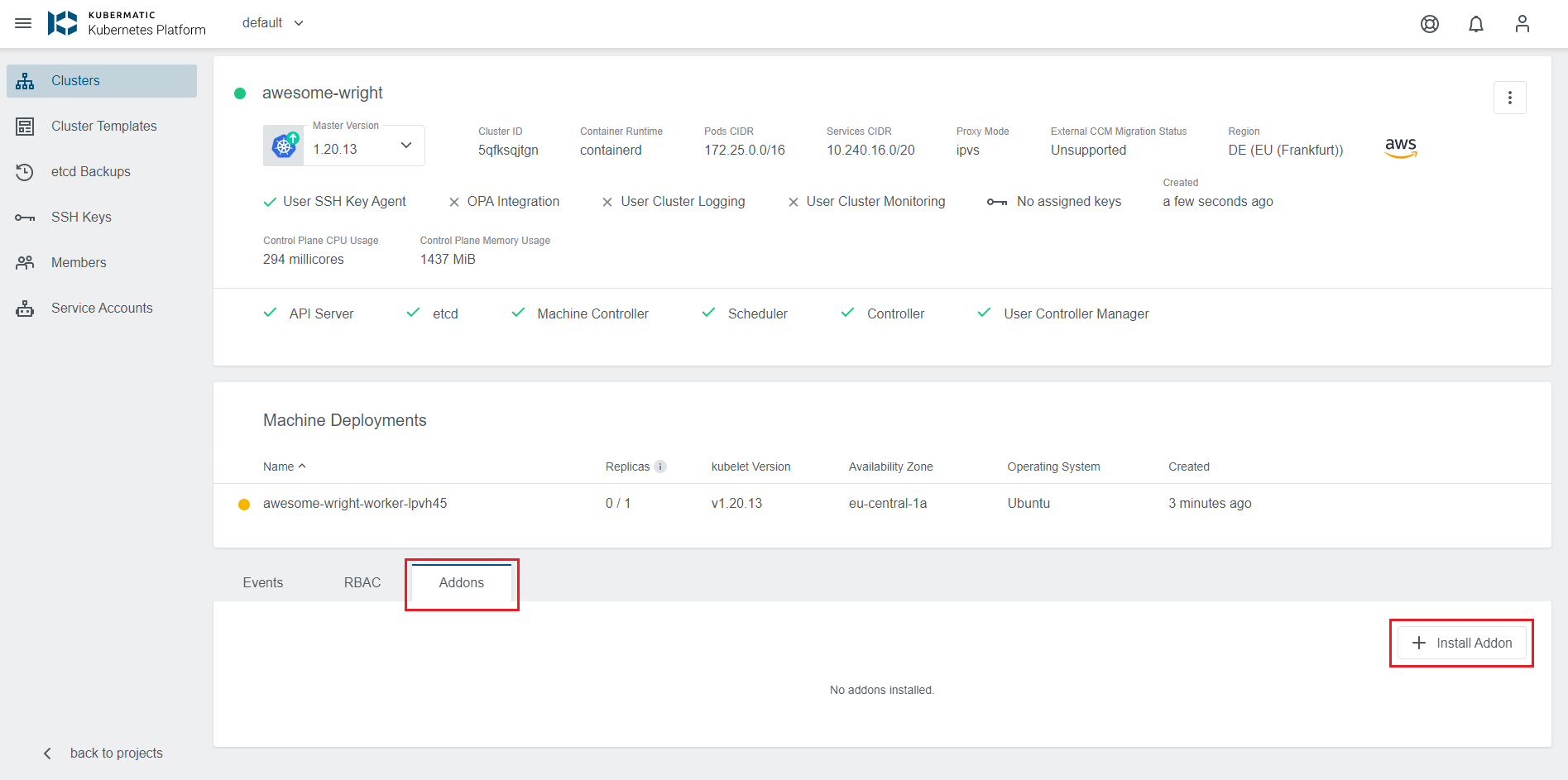This screenshot has height=780, width=1568.
Task: Click the User Controller Manager status label
Action: tap(1076, 313)
